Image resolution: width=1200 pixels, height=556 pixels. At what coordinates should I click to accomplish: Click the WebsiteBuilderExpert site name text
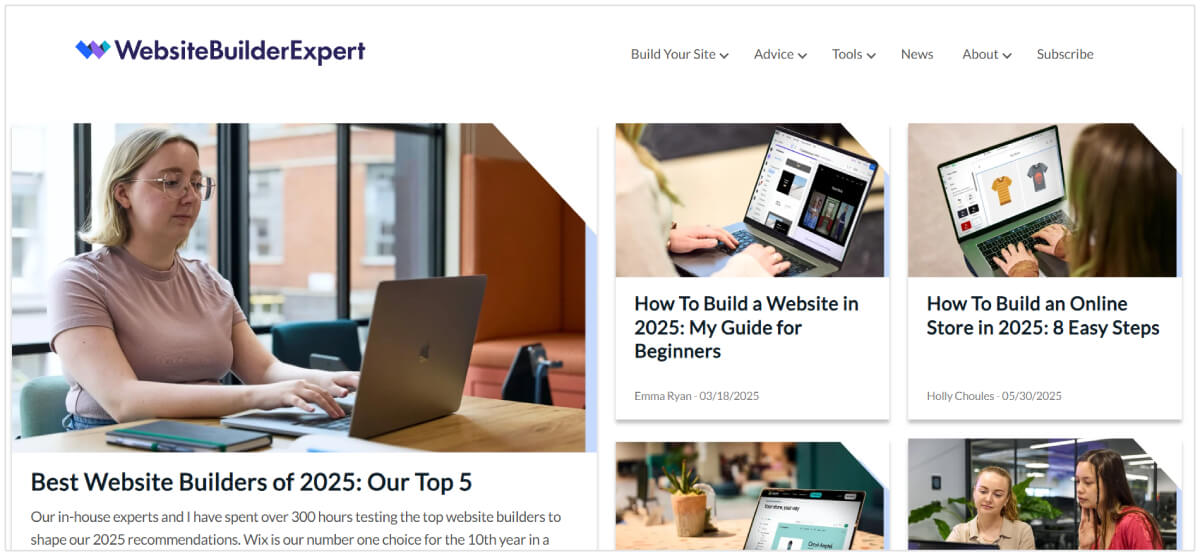coord(240,51)
